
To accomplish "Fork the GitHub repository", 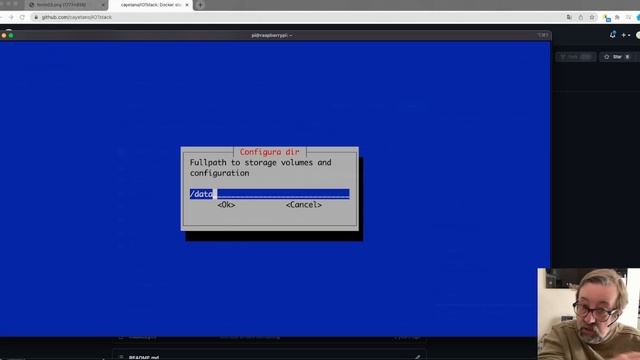I will pyautogui.click(x=576, y=57).
